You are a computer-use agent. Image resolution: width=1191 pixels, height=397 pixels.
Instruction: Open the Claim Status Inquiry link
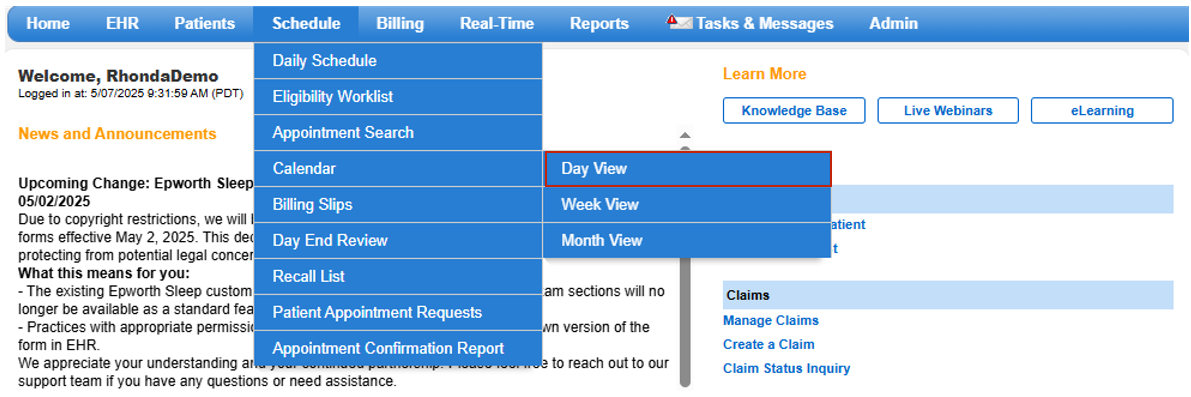[x=787, y=368]
